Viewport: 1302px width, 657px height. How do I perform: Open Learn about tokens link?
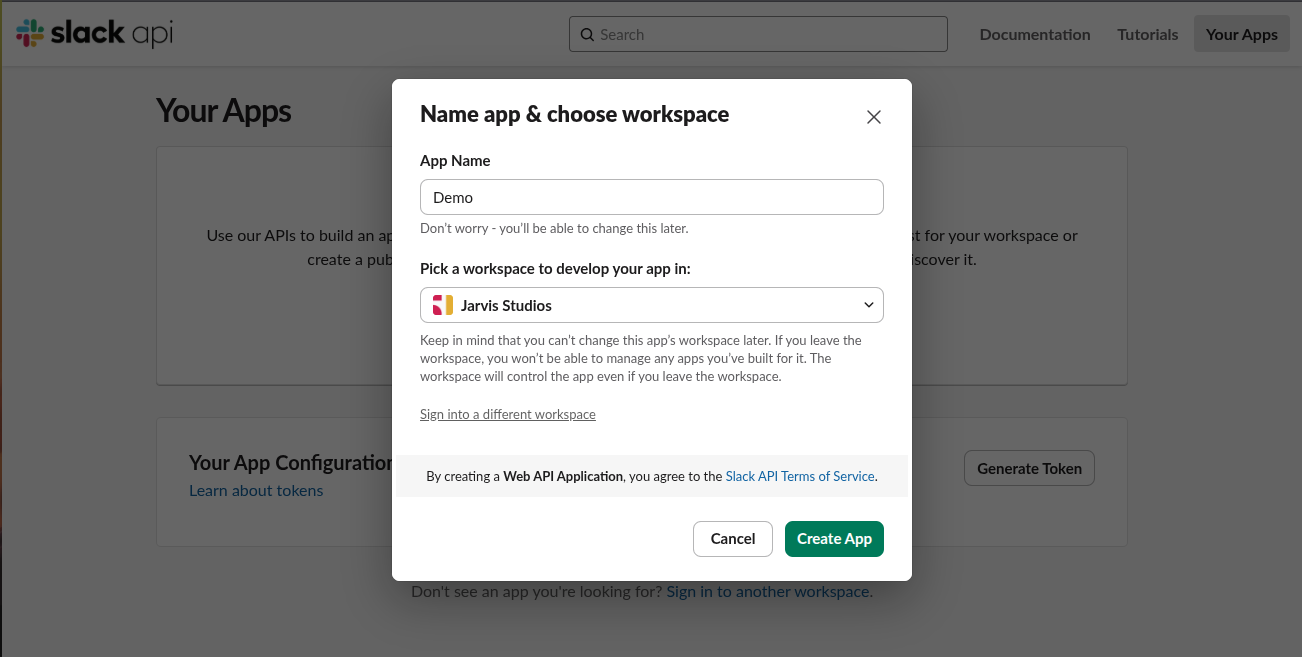tap(256, 490)
